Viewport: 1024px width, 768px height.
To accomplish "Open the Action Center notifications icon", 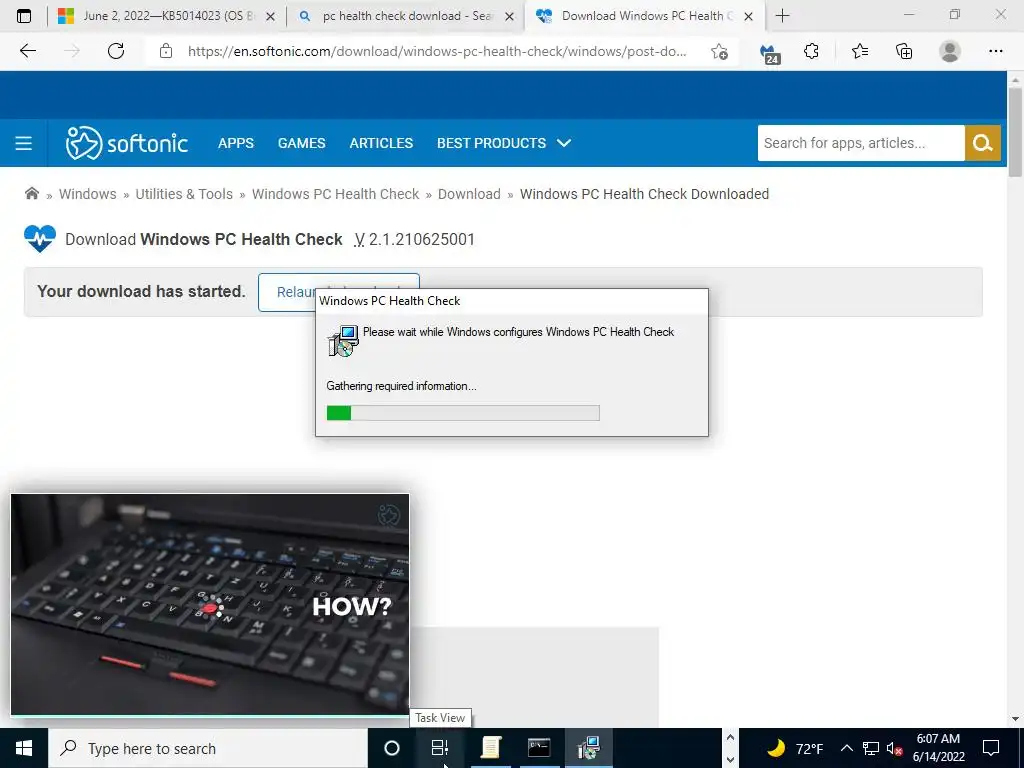I will click(x=991, y=748).
